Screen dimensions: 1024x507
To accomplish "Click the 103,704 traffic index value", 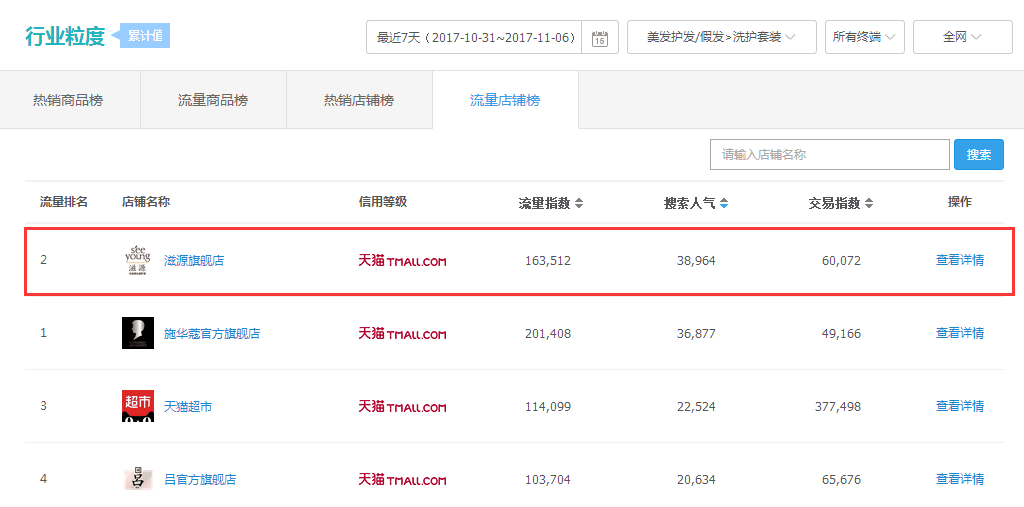I will 548,480.
